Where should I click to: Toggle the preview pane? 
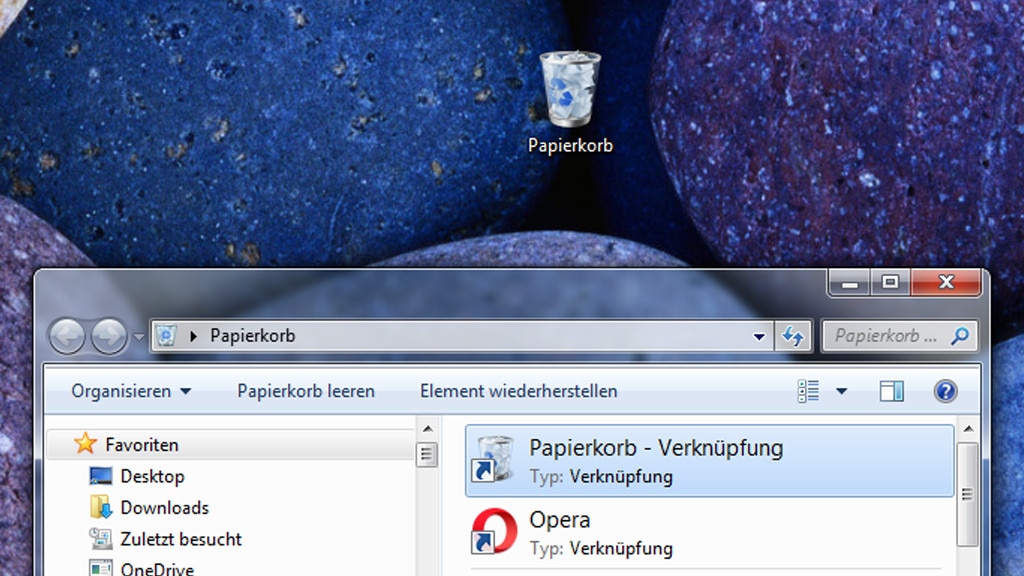[x=891, y=391]
